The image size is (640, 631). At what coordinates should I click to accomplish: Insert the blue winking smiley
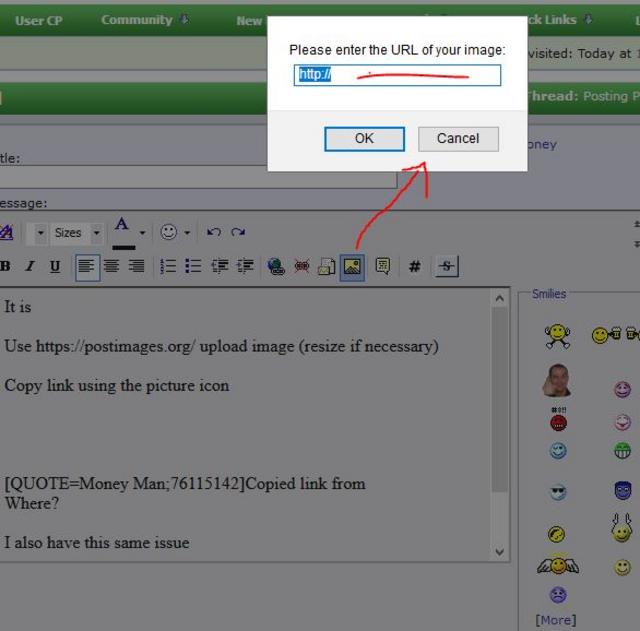pyautogui.click(x=558, y=451)
